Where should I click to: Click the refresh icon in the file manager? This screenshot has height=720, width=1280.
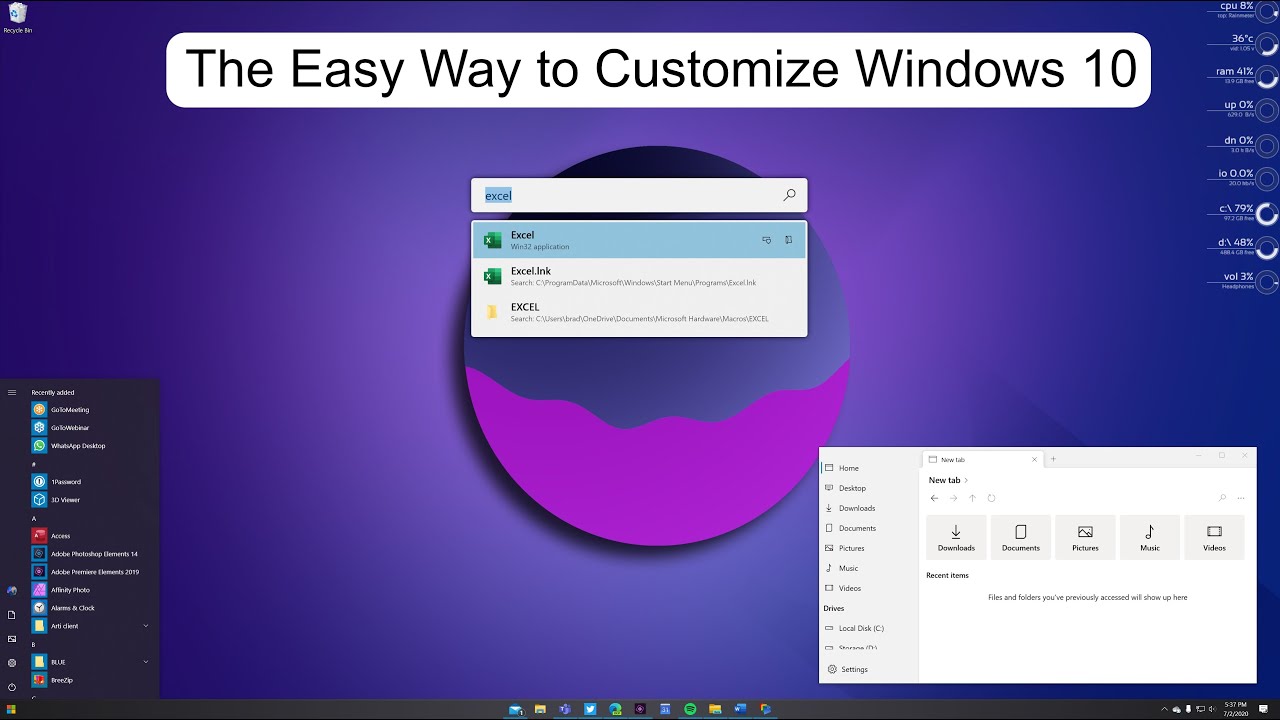point(991,498)
